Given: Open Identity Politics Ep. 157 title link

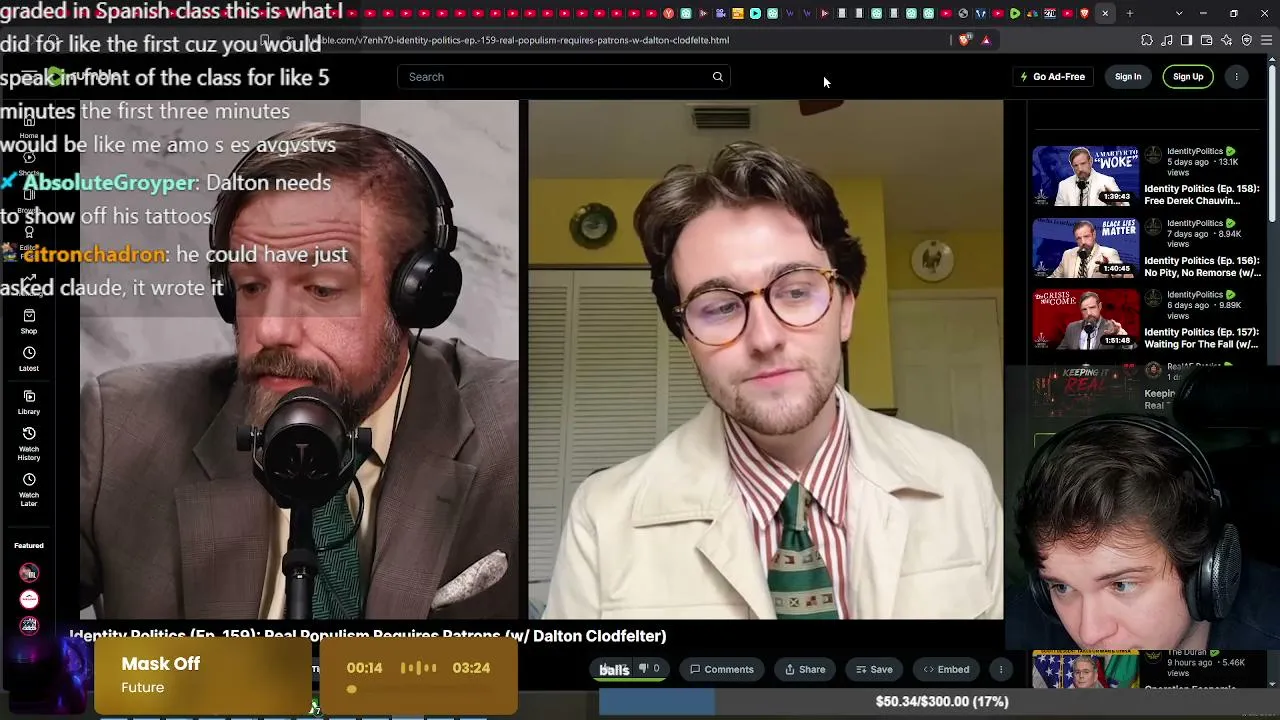Looking at the screenshot, I should click(1202, 338).
